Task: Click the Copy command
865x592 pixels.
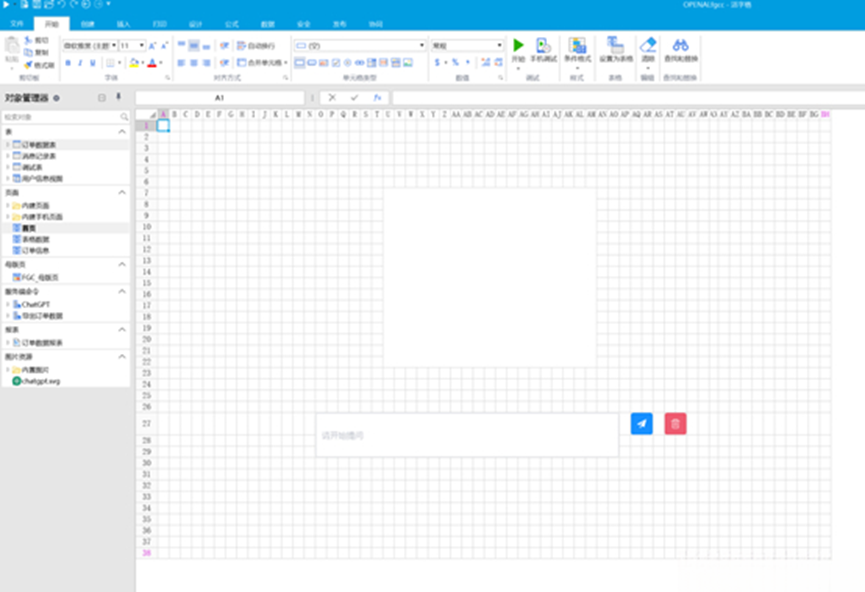Action: 36,52
